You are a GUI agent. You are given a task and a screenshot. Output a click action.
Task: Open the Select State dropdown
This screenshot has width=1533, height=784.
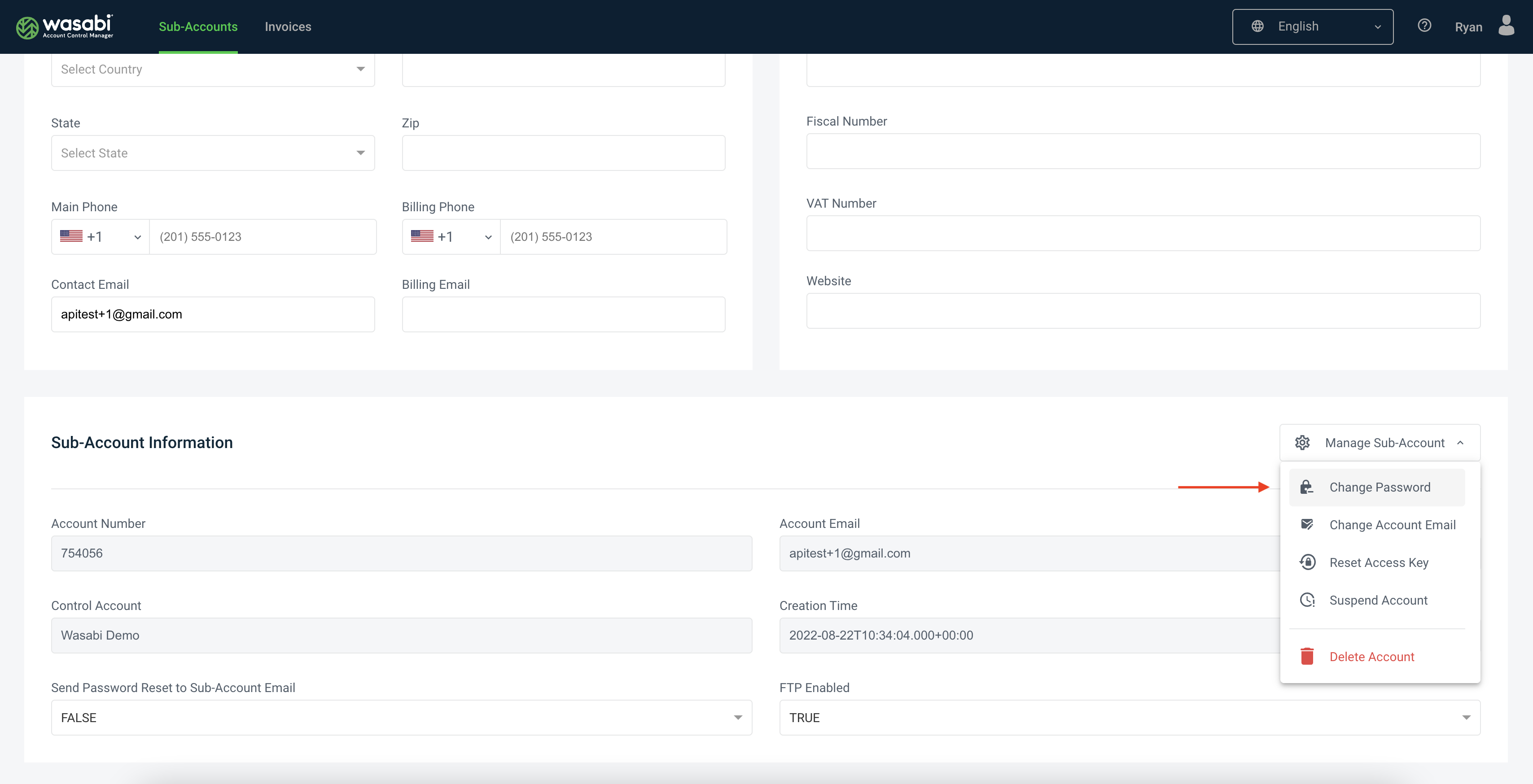click(x=212, y=153)
